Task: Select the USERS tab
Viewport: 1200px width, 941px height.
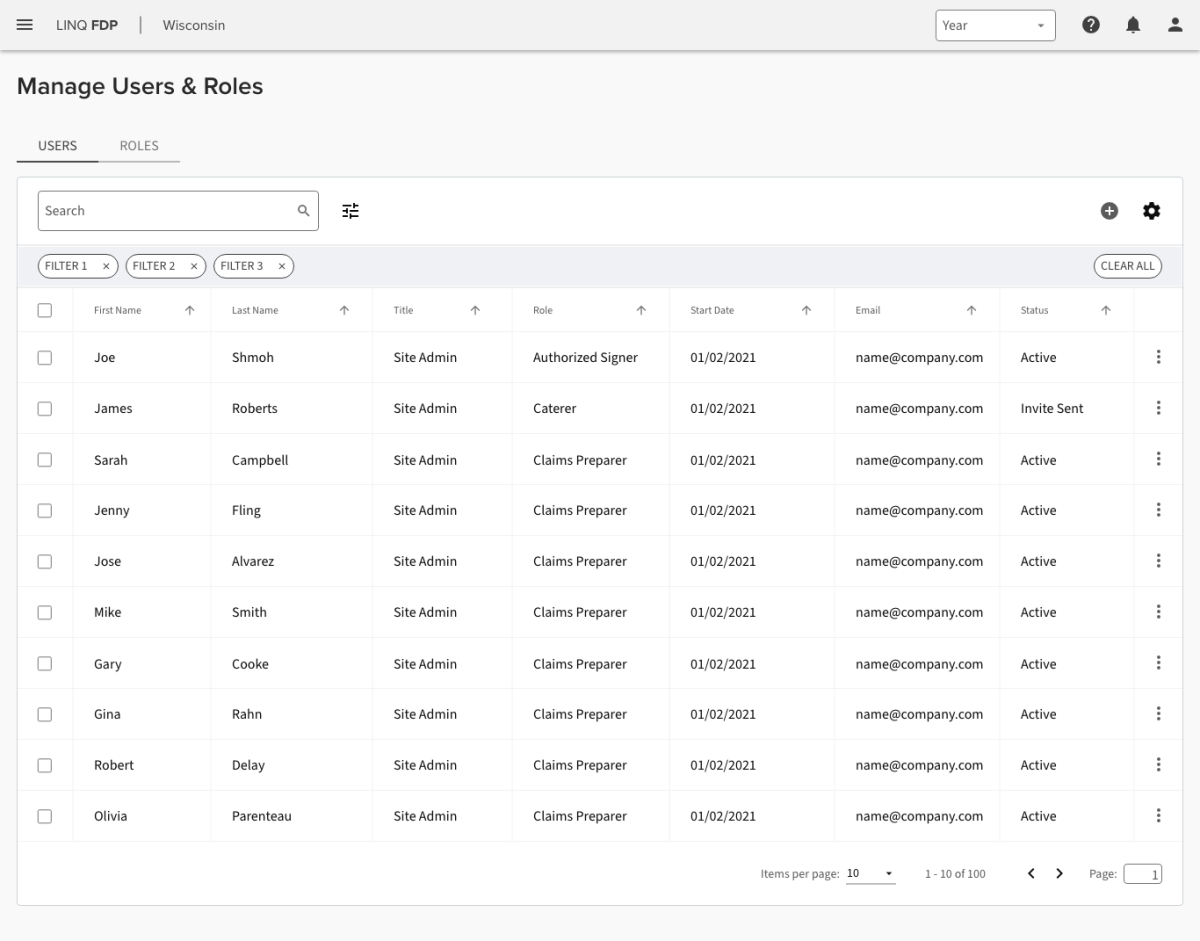Action: click(x=57, y=146)
